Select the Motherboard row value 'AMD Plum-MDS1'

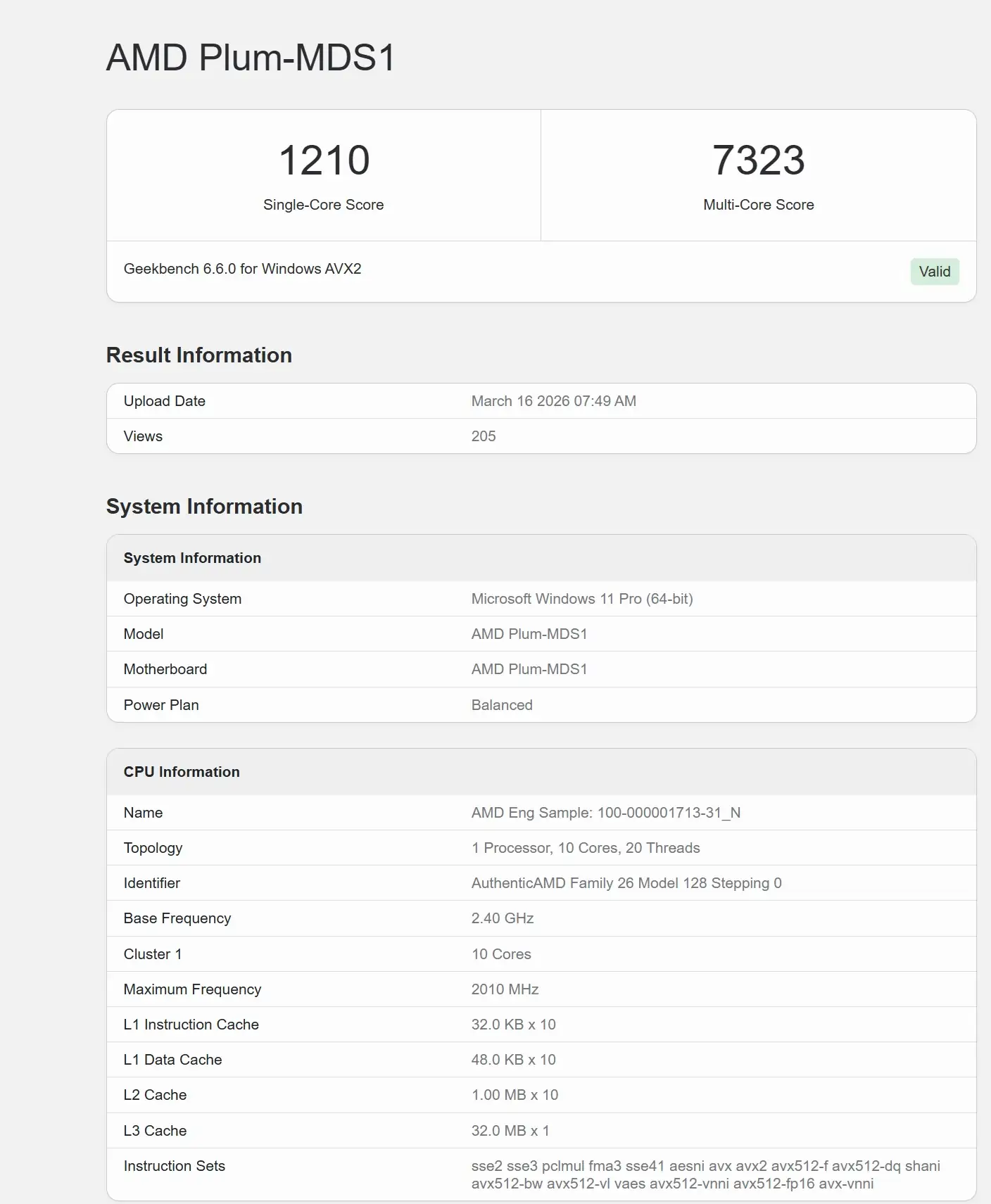(529, 669)
